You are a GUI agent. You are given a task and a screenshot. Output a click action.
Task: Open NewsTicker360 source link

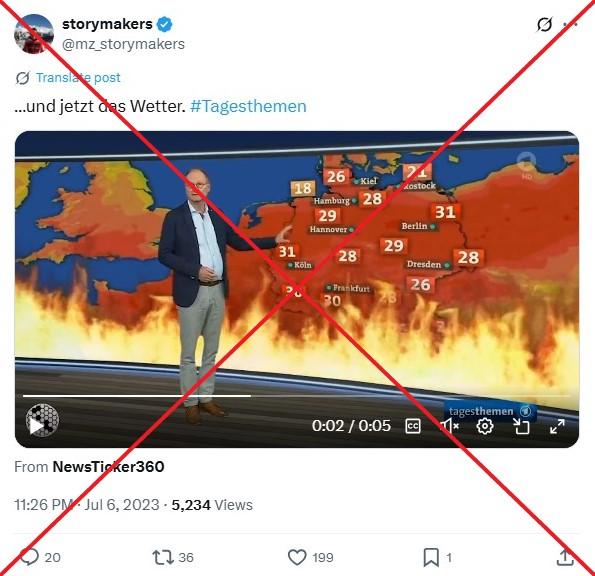(109, 467)
